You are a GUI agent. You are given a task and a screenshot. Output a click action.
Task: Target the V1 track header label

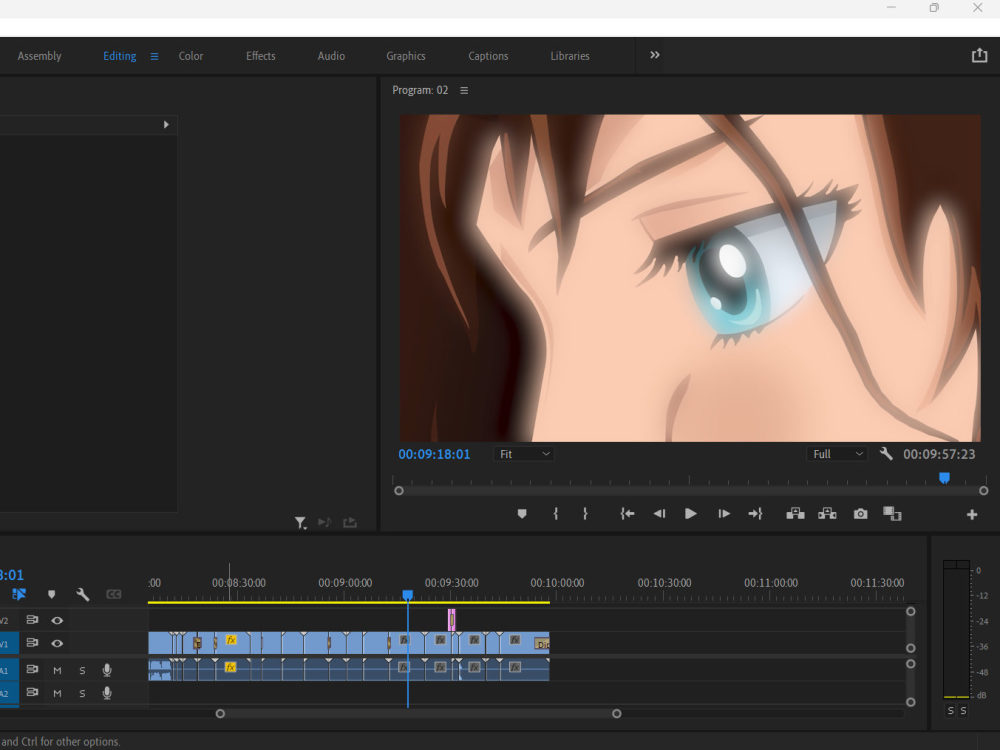click(5, 643)
